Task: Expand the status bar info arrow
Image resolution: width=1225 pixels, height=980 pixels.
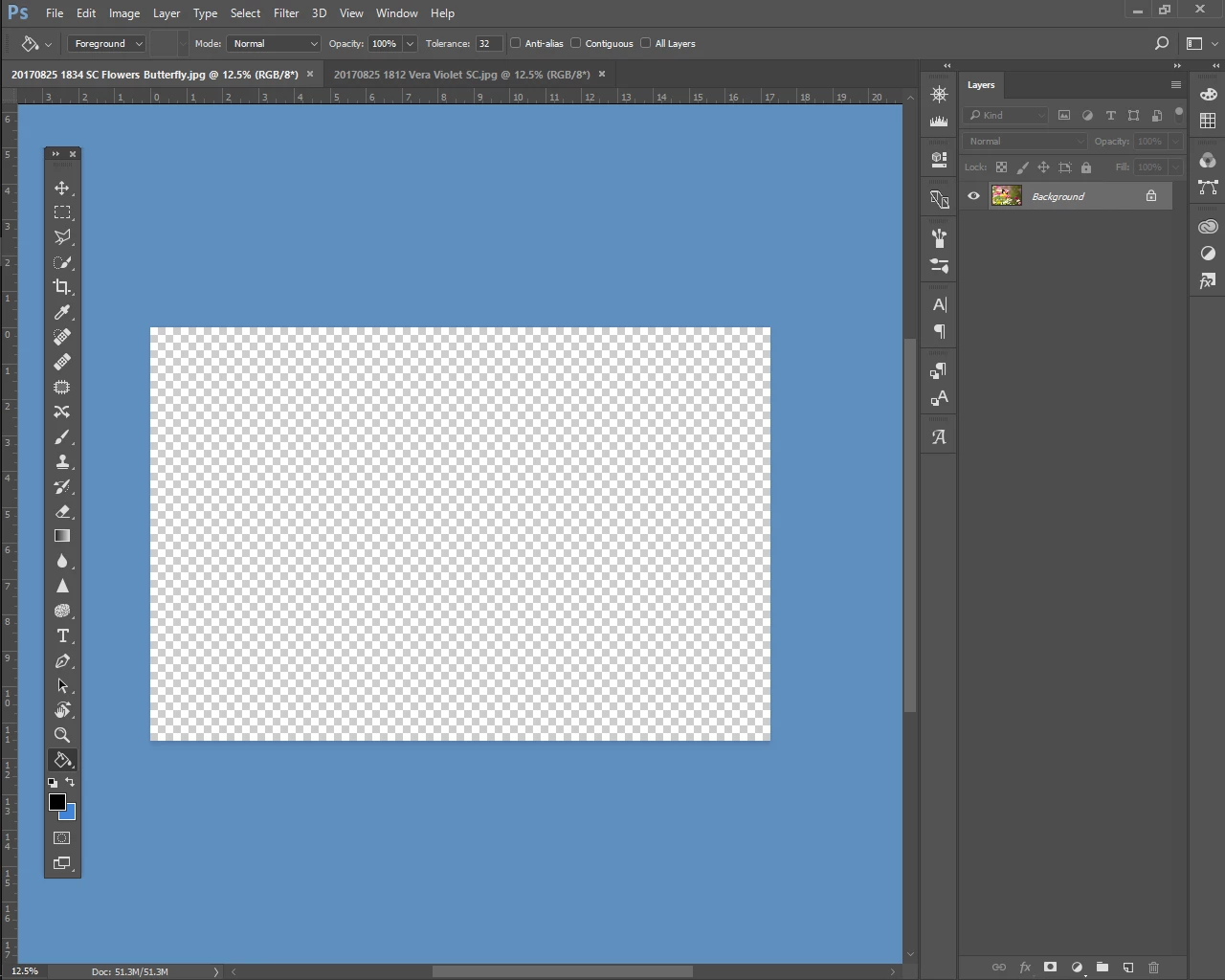Action: pos(216,971)
